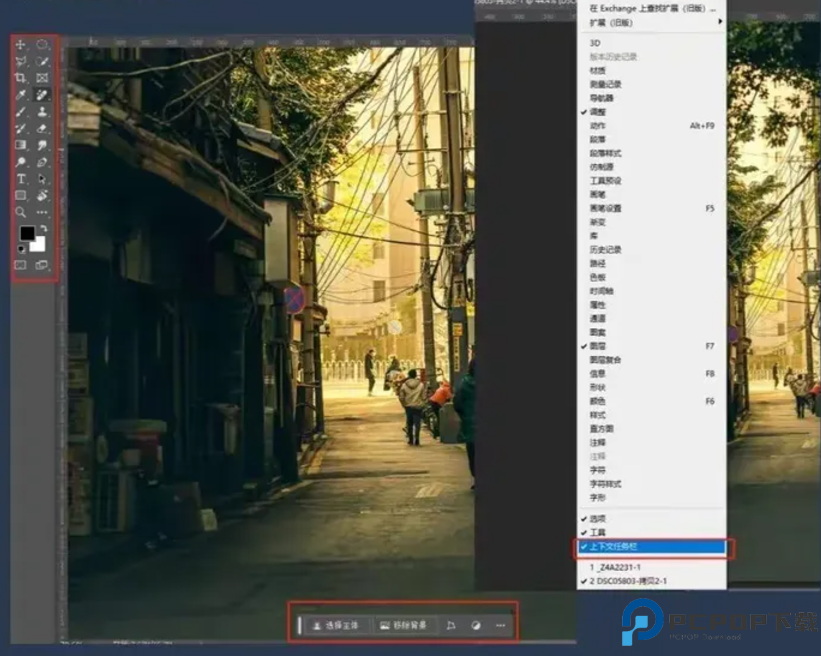Open the Edit Toolbar three-dot menu

[42, 213]
